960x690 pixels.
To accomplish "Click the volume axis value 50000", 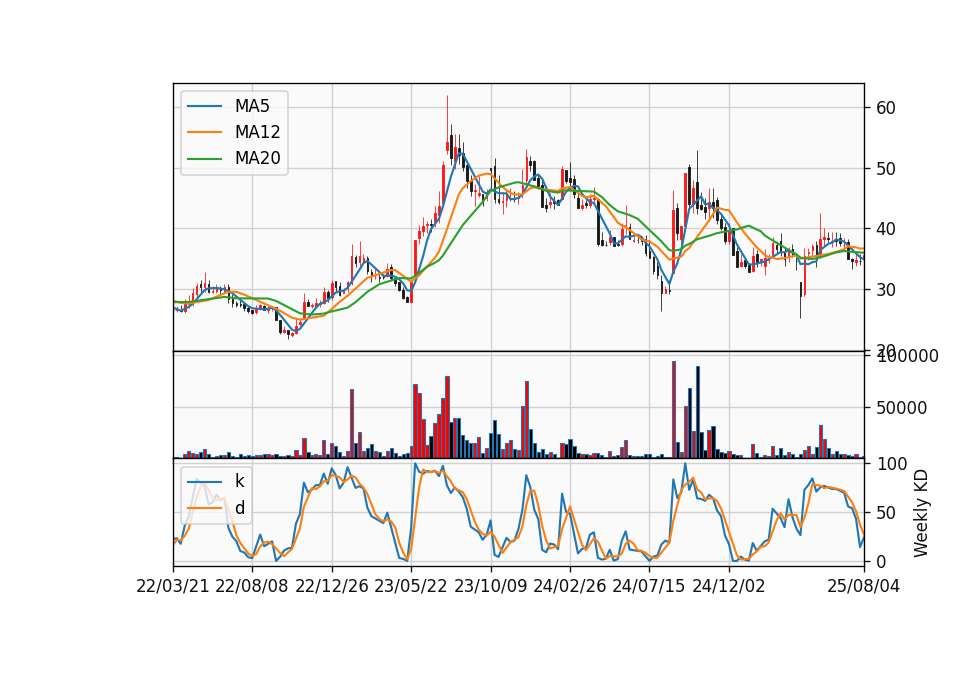I will (x=901, y=408).
